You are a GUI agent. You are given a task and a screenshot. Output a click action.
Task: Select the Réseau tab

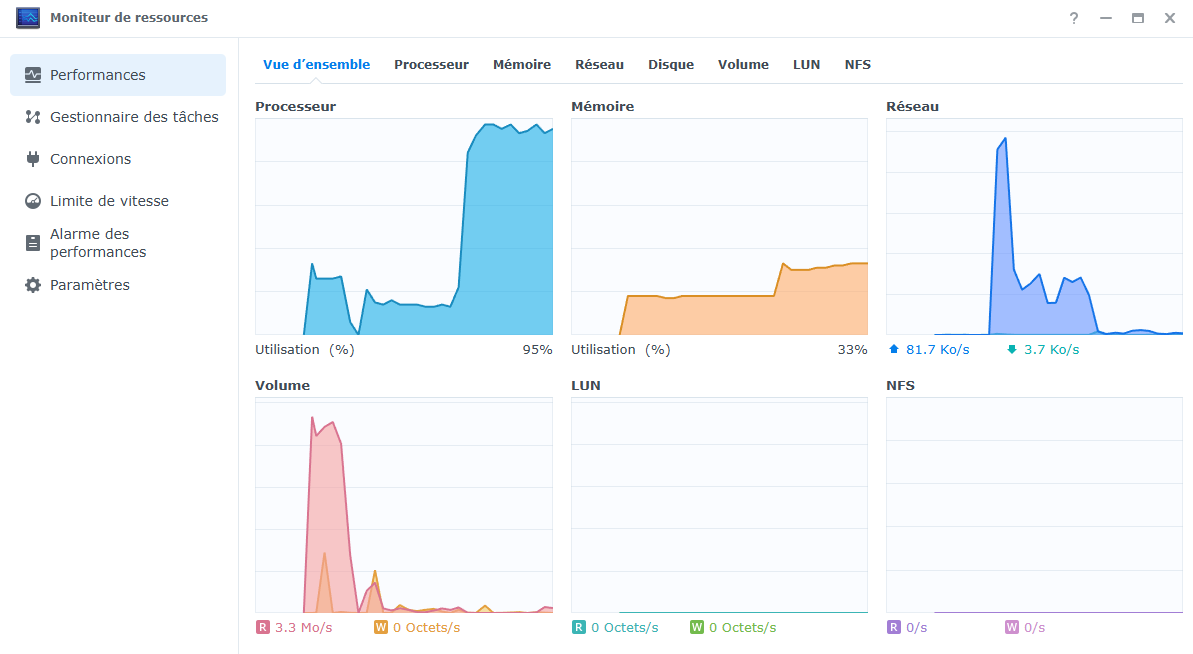tap(599, 64)
